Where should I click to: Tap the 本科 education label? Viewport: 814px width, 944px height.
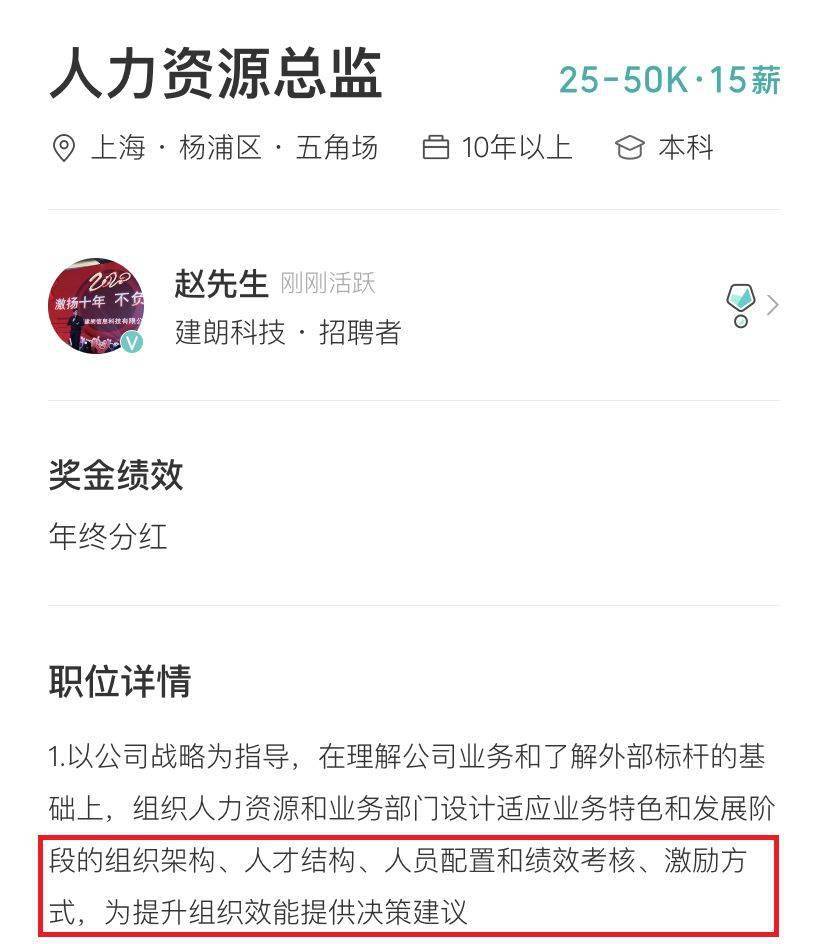tap(686, 148)
